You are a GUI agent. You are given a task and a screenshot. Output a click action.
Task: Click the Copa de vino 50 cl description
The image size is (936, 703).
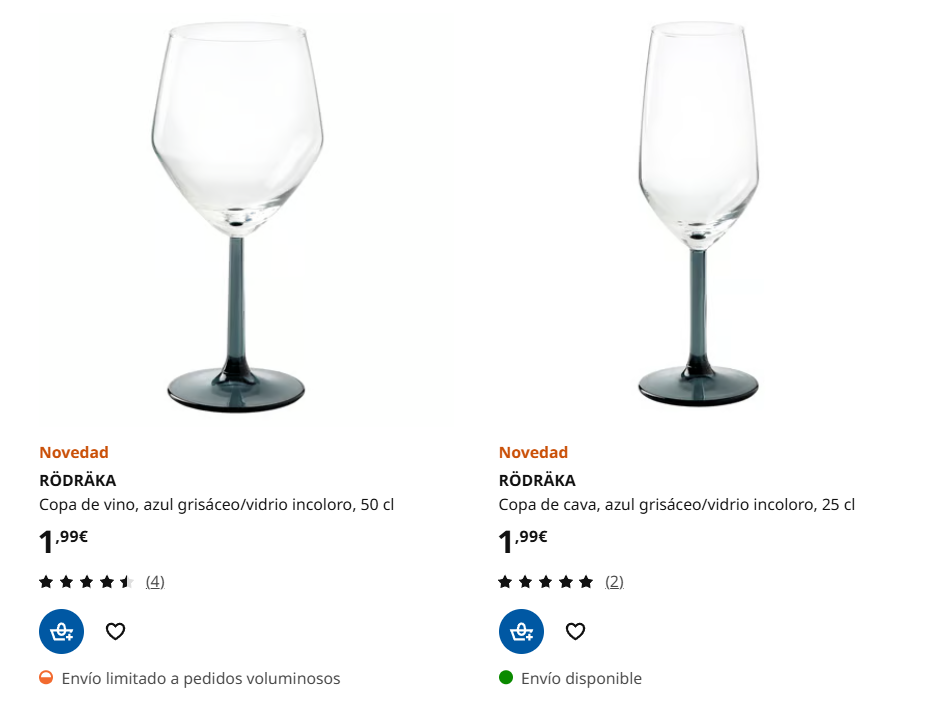pos(216,505)
